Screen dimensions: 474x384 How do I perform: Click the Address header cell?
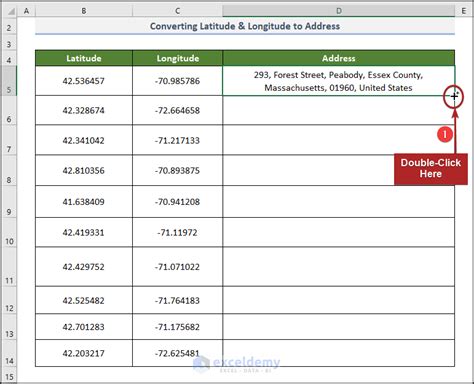[x=338, y=58]
